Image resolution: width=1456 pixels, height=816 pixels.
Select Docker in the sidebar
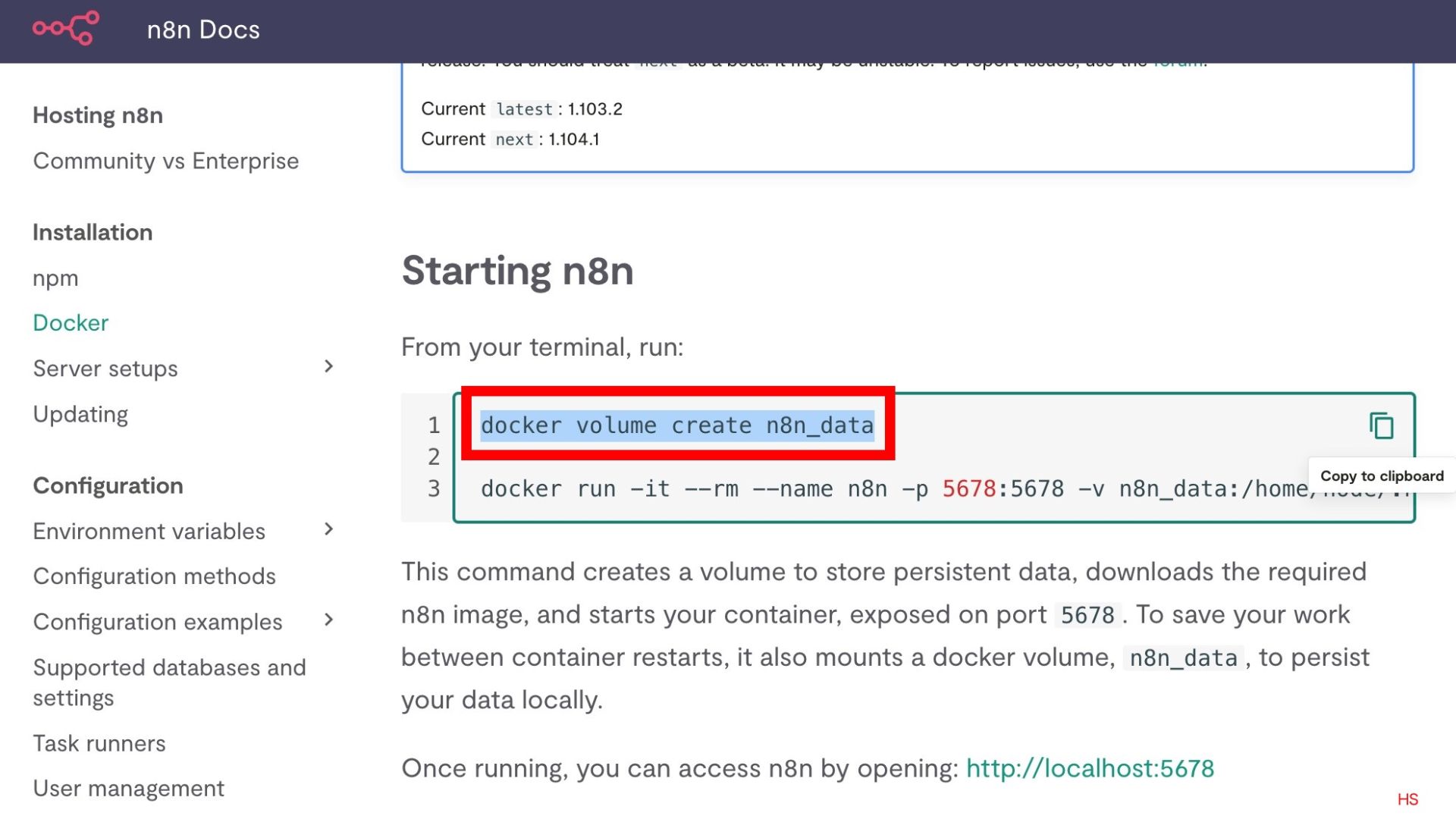[x=71, y=323]
